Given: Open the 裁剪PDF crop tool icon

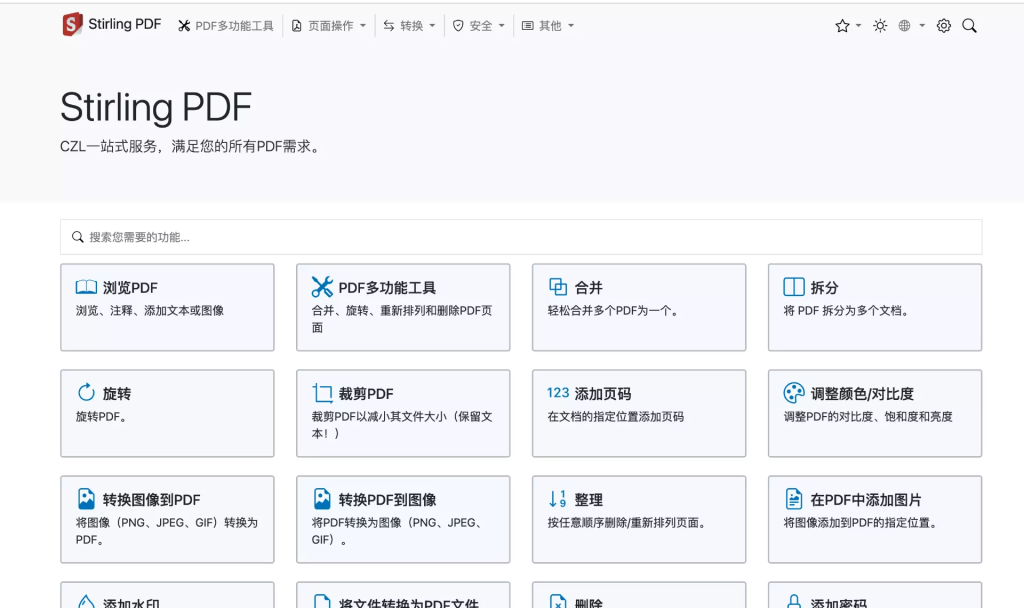Looking at the screenshot, I should [x=321, y=393].
